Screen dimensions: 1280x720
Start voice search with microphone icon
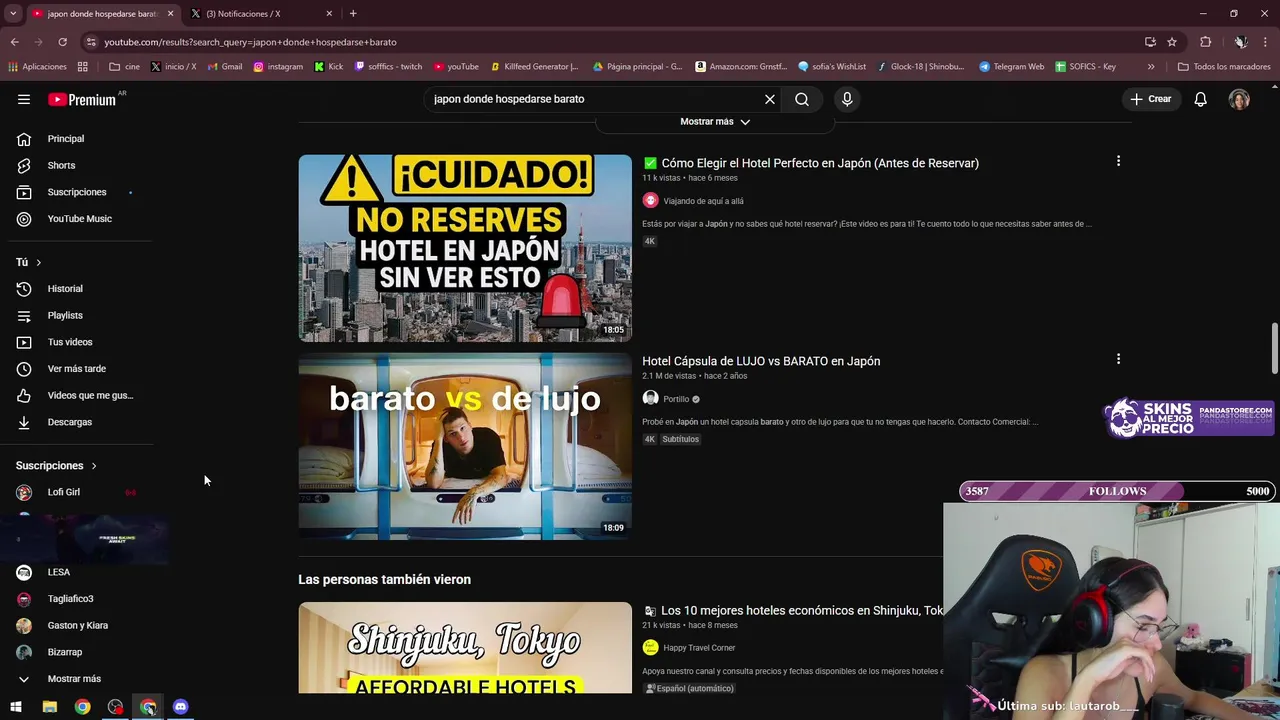click(x=847, y=99)
